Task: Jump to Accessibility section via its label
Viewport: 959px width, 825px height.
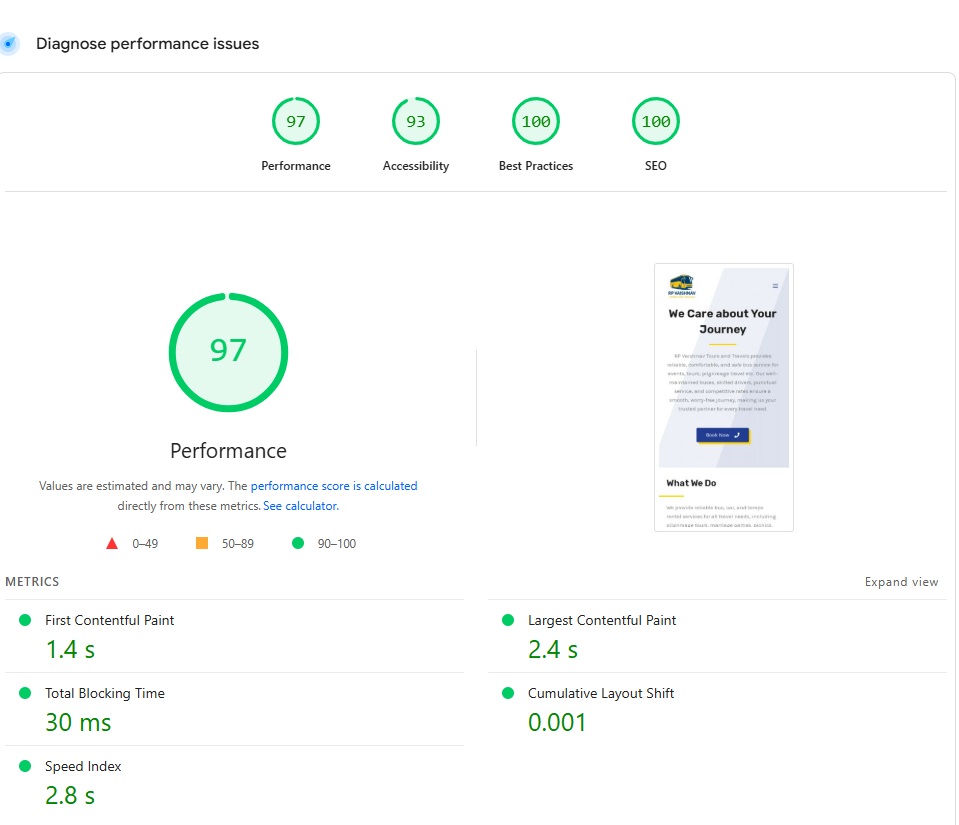Action: click(x=416, y=166)
